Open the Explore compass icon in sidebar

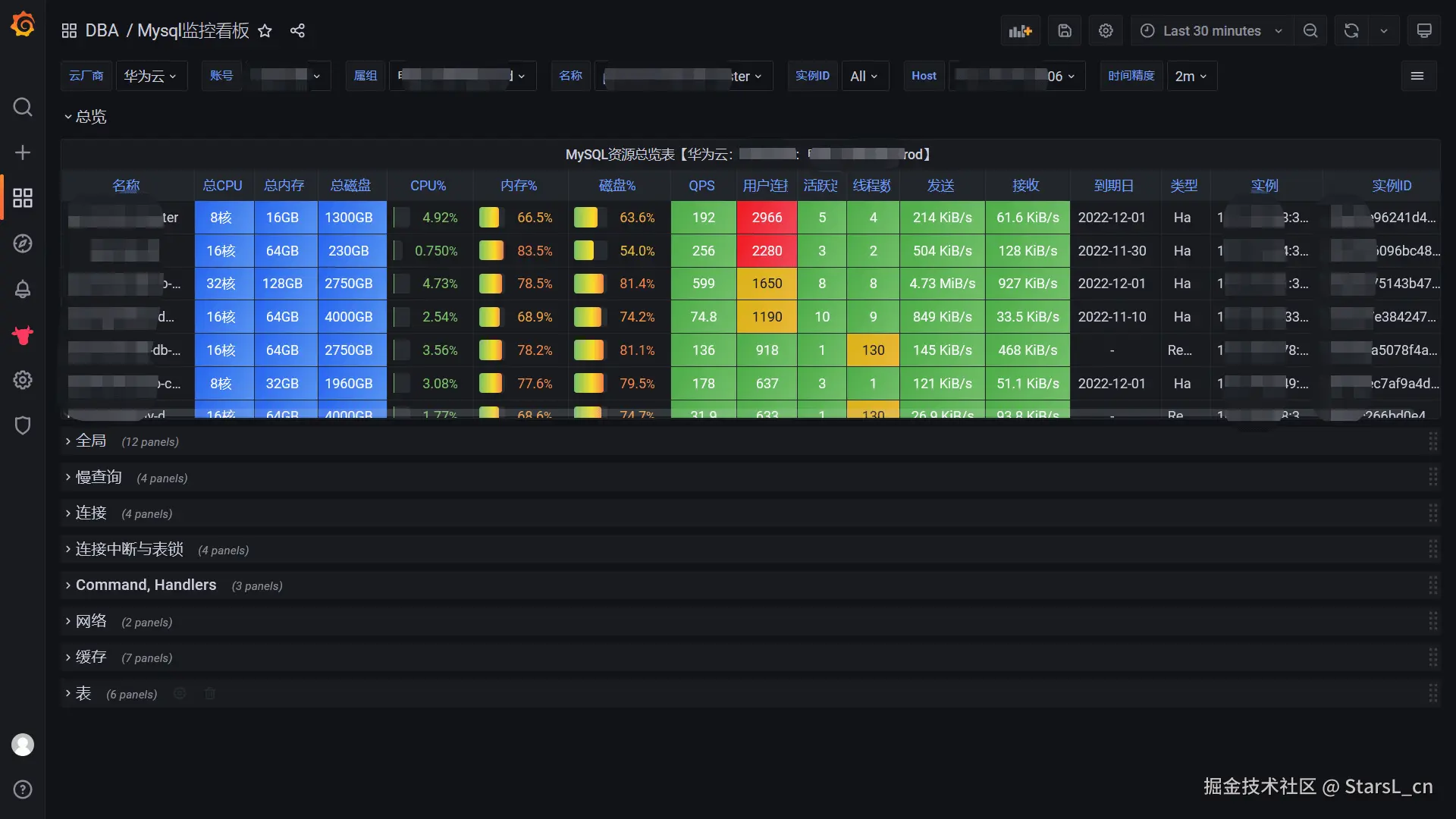pos(23,243)
